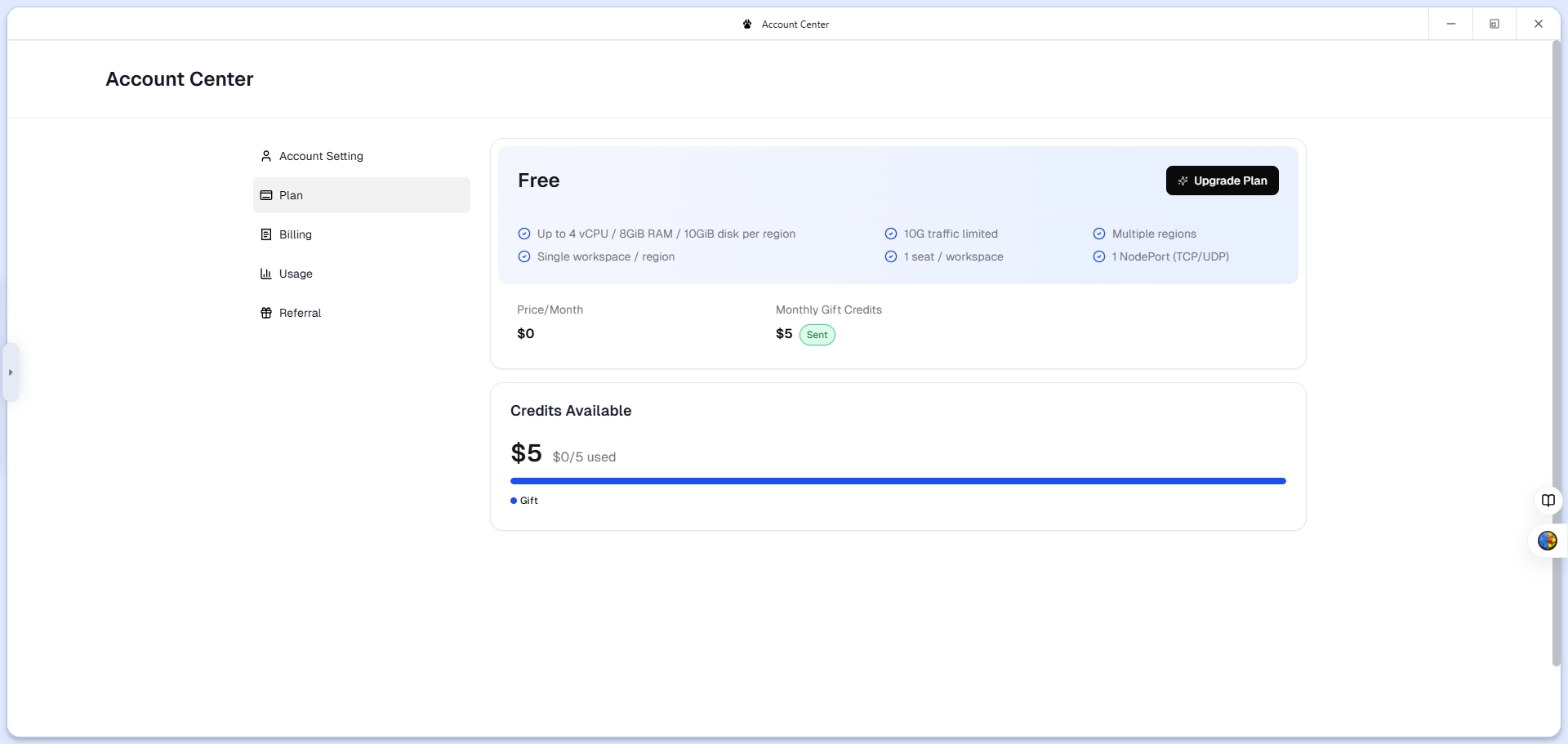Screen dimensions: 1568x744
Task: Click the person icon beside Account Setting
Action: coord(265,156)
